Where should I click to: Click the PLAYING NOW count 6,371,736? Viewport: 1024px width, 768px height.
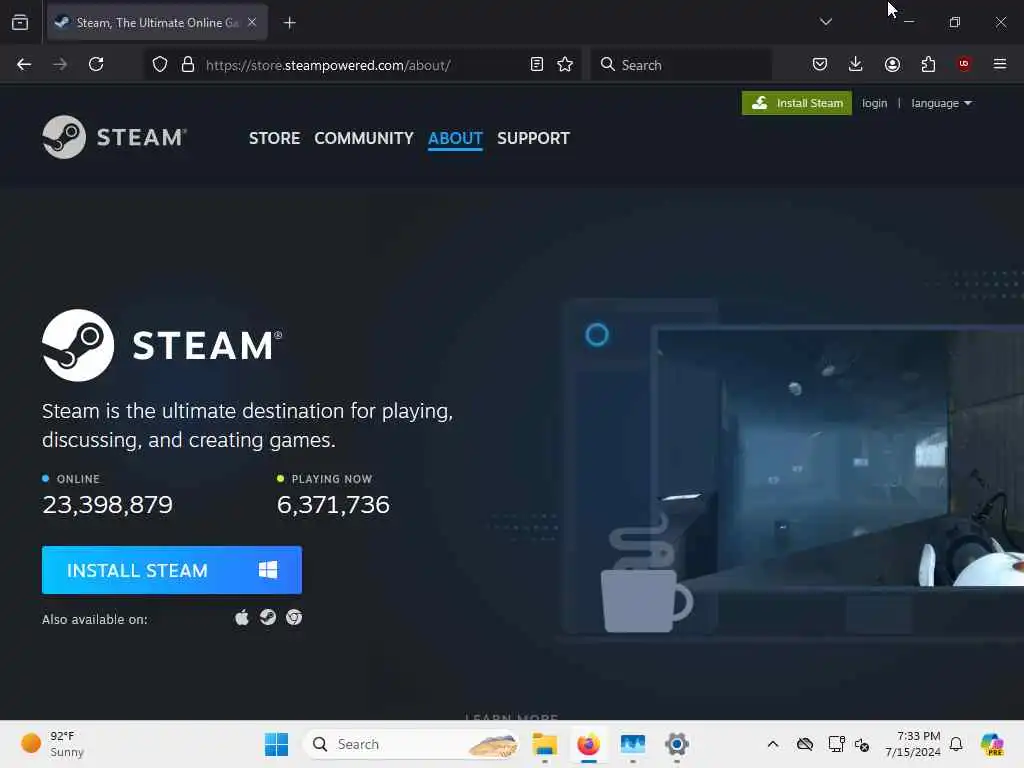pos(333,505)
